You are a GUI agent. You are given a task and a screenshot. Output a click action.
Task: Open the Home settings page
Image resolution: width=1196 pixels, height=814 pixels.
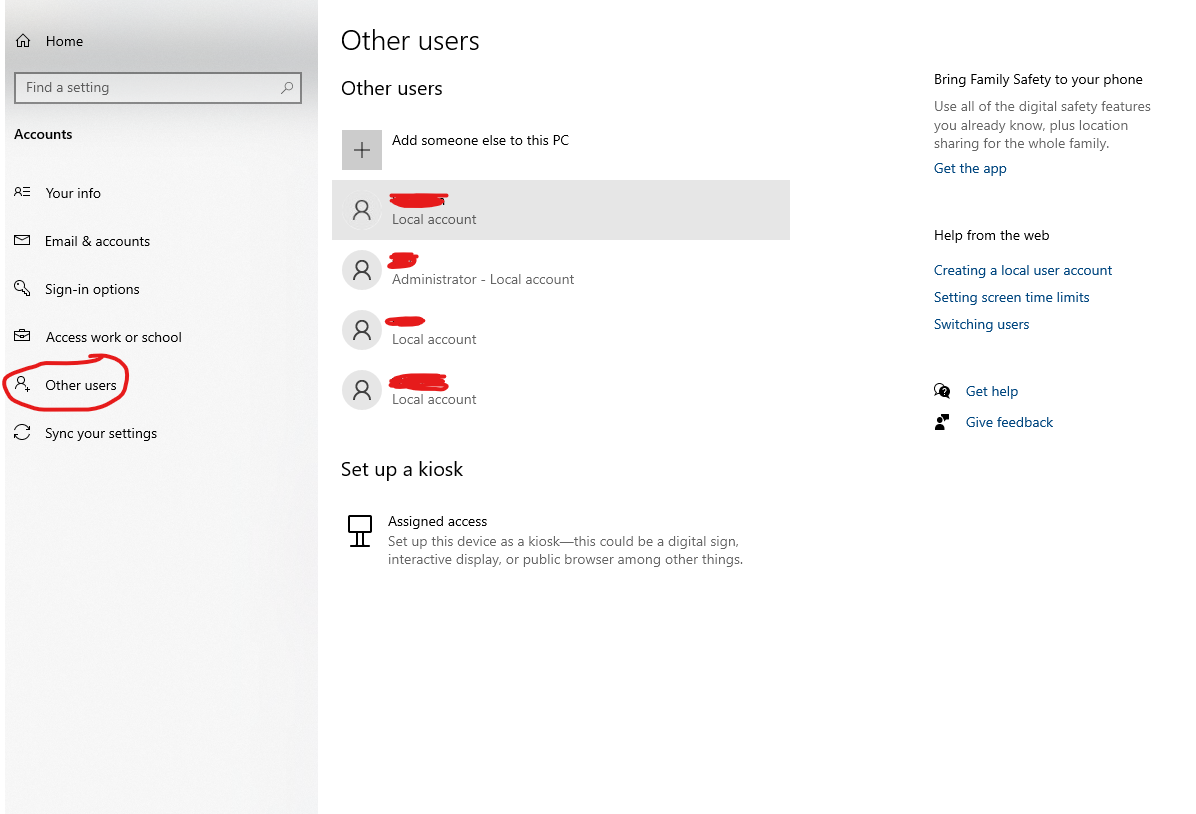[x=64, y=41]
